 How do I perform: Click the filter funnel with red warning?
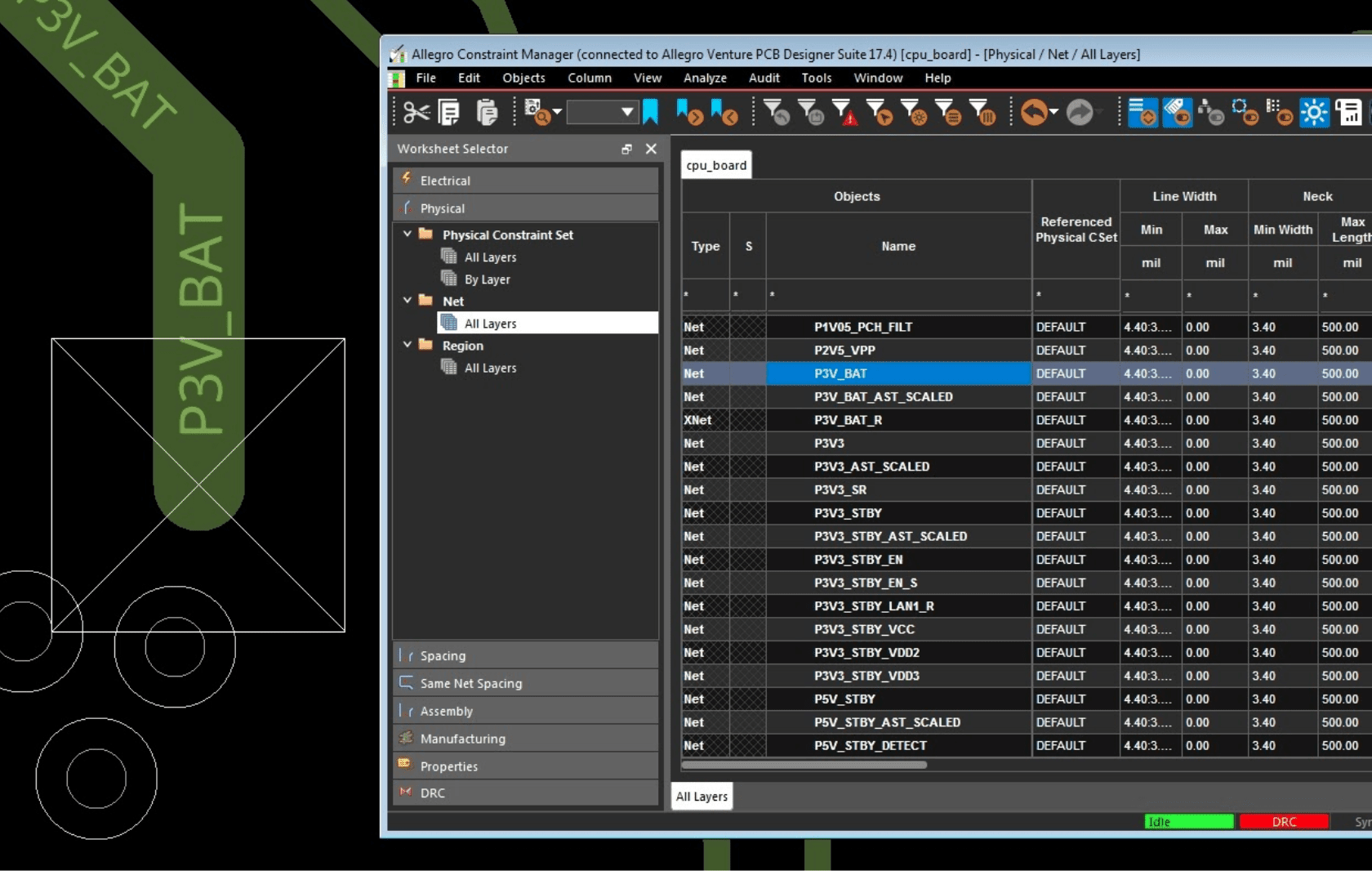[845, 112]
